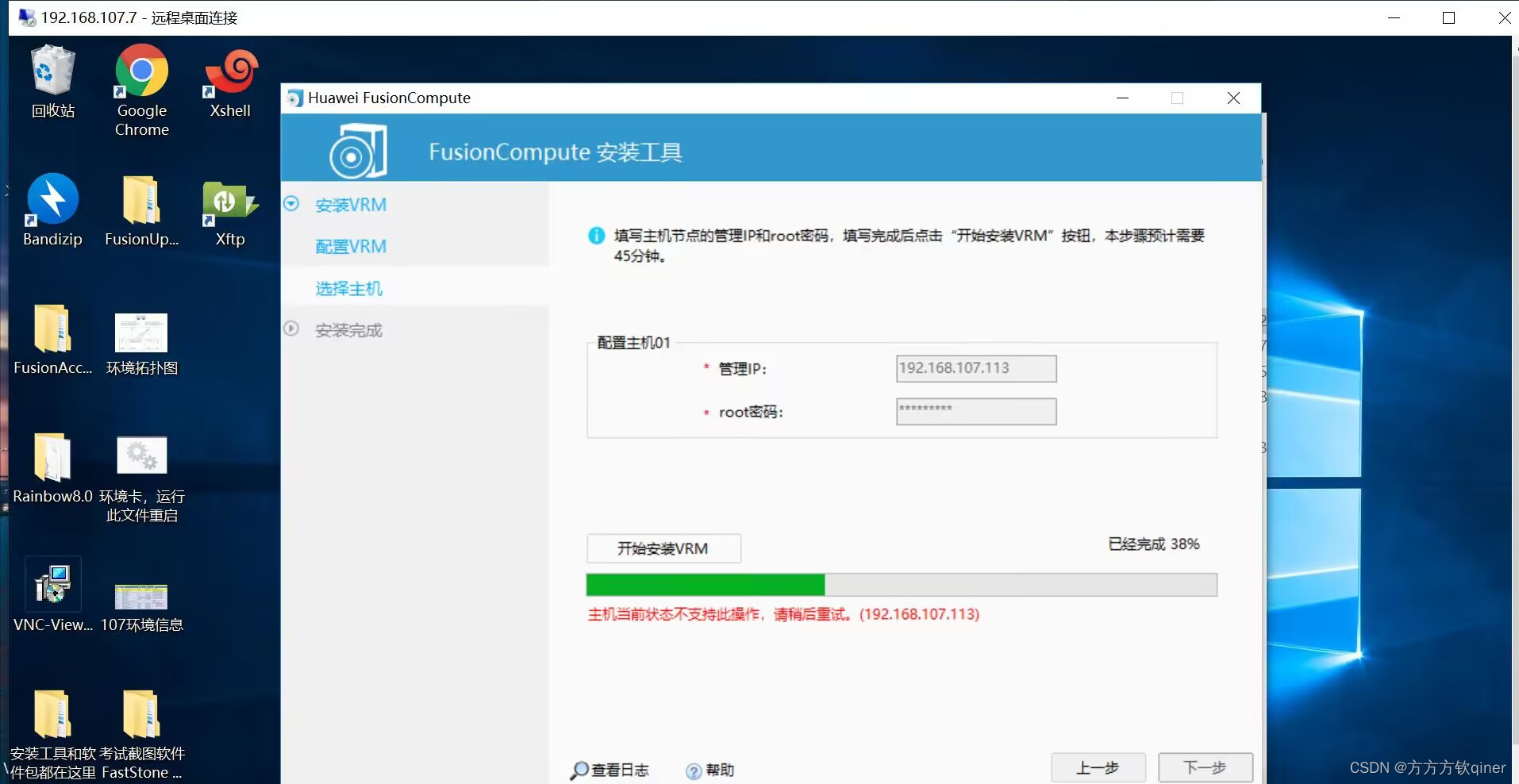The width and height of the screenshot is (1519, 784).
Task: Minimize the Huawei FusionCompute window
Action: 1122,98
